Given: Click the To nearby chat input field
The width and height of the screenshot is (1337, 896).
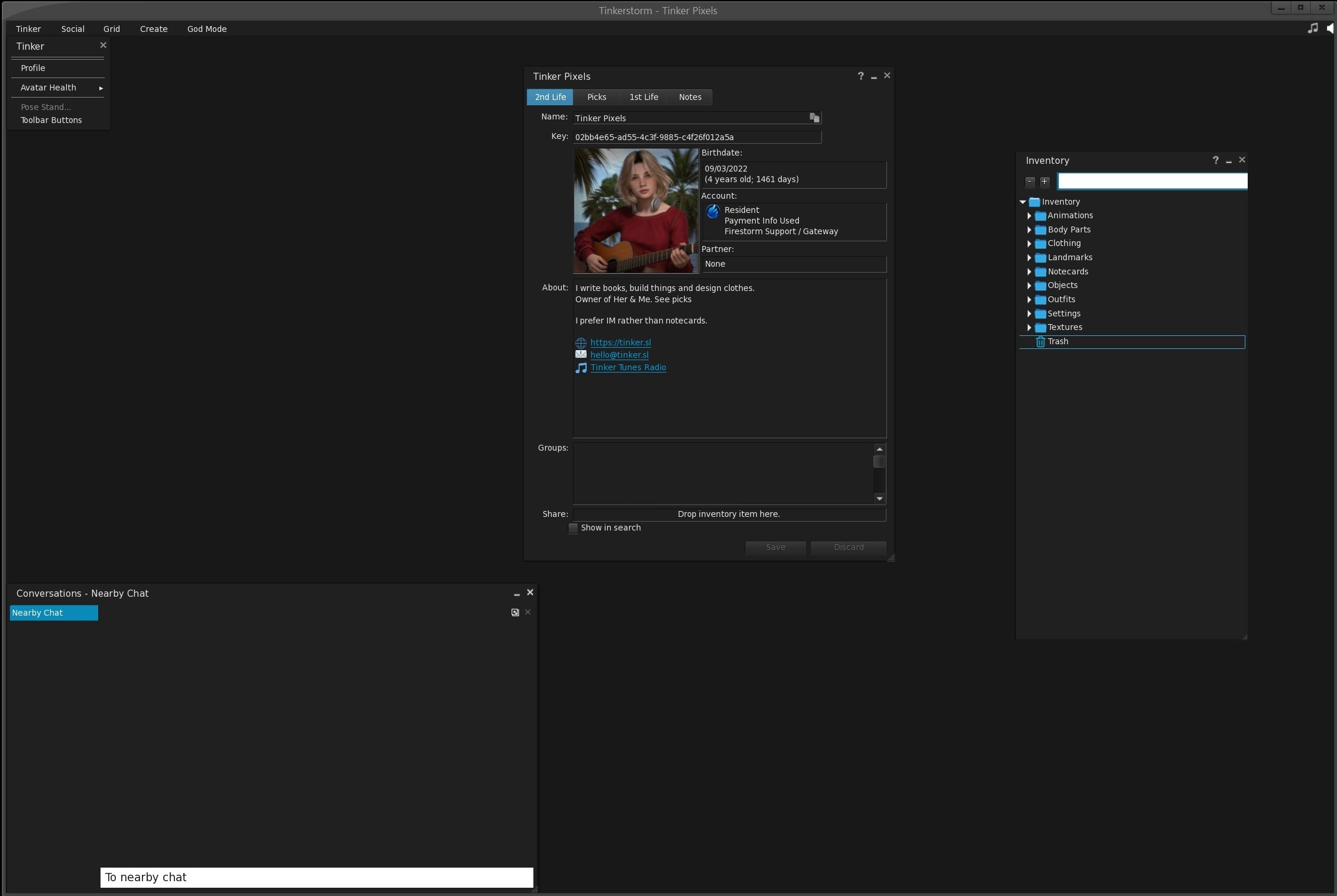Looking at the screenshot, I should pos(317,878).
